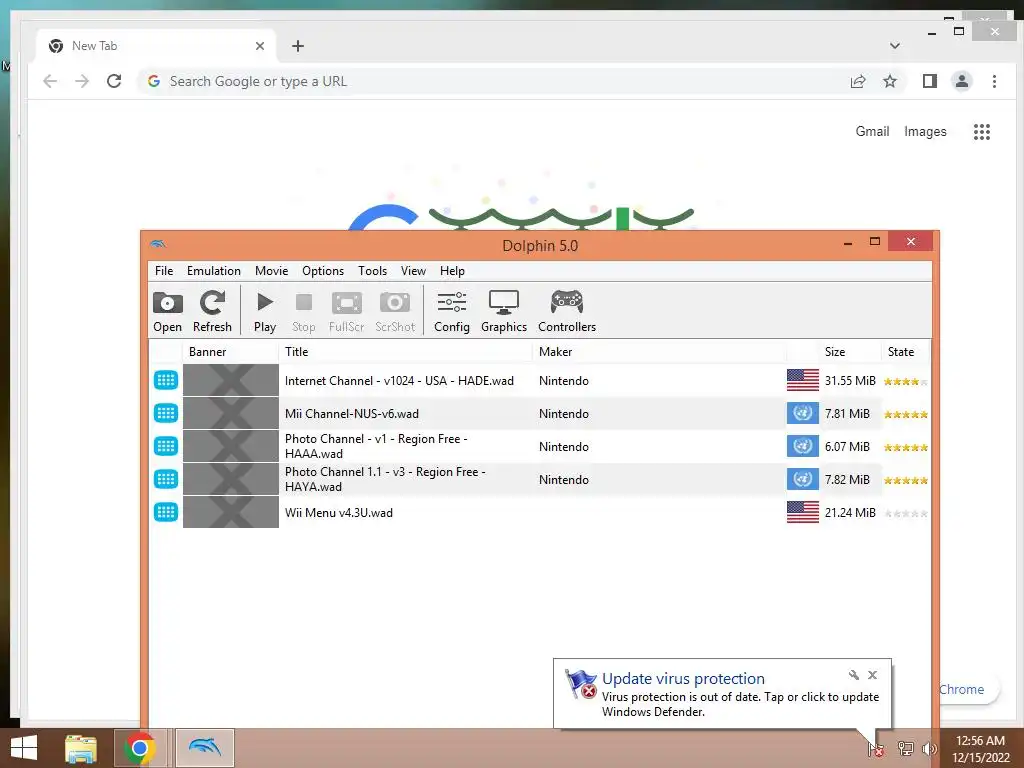The height and width of the screenshot is (768, 1024).
Task: Click the FullScr toolbar icon
Action: (346, 311)
